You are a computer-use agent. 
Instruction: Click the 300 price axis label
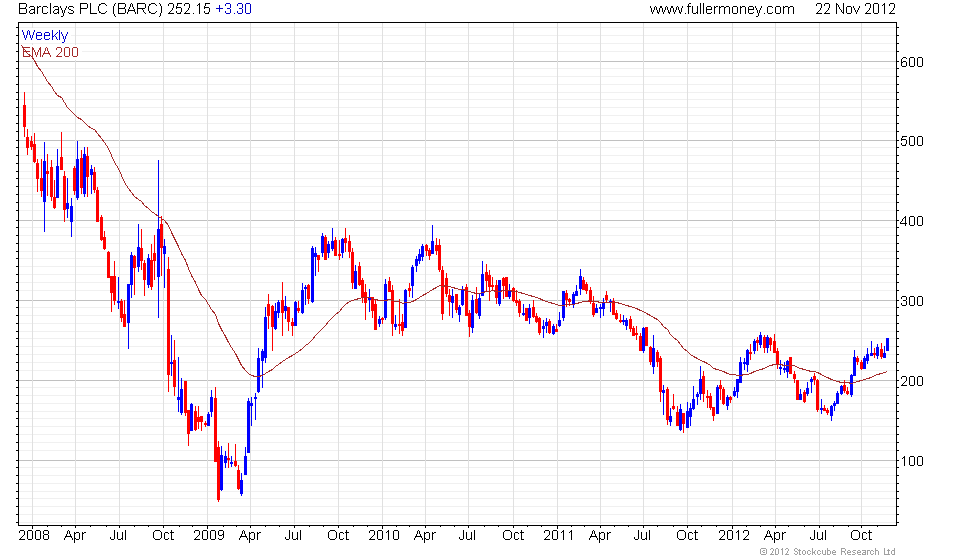tap(911, 301)
